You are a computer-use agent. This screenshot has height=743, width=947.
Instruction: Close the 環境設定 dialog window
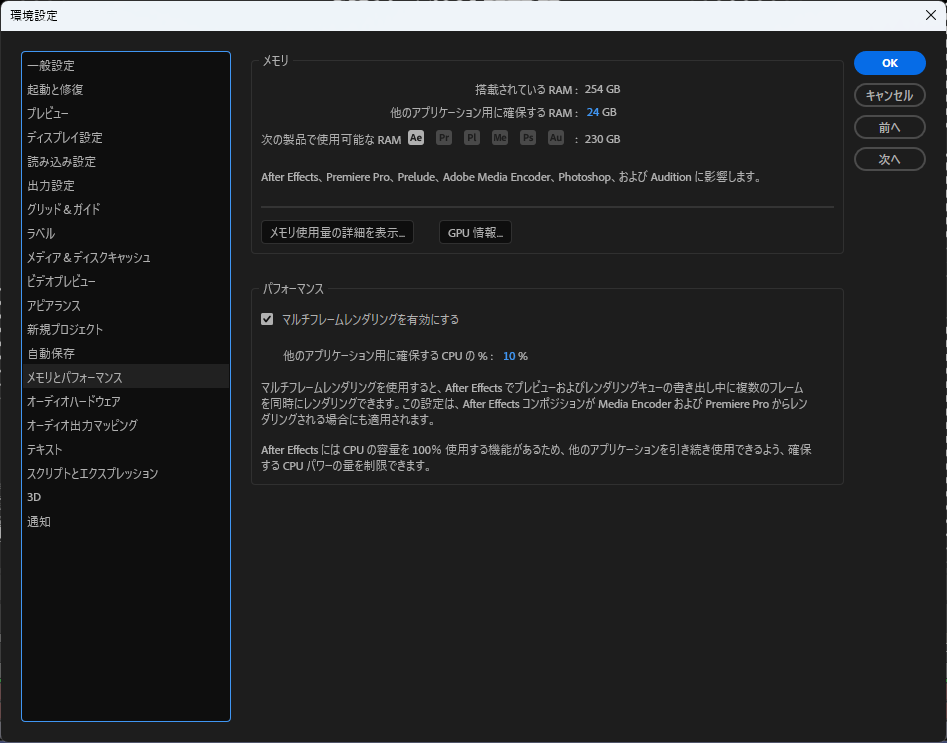(x=930, y=14)
